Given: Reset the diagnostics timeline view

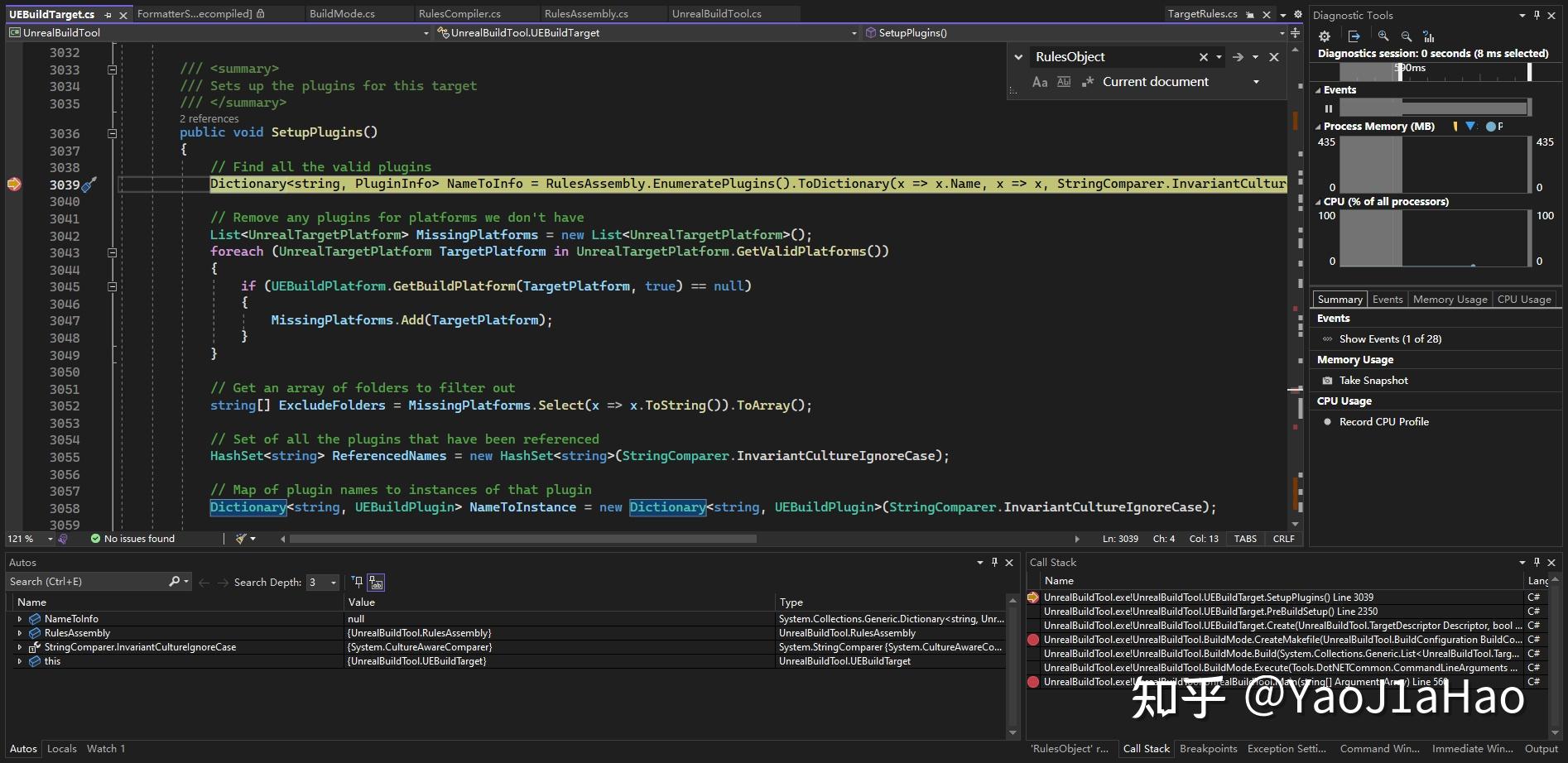Looking at the screenshot, I should pos(1430,36).
